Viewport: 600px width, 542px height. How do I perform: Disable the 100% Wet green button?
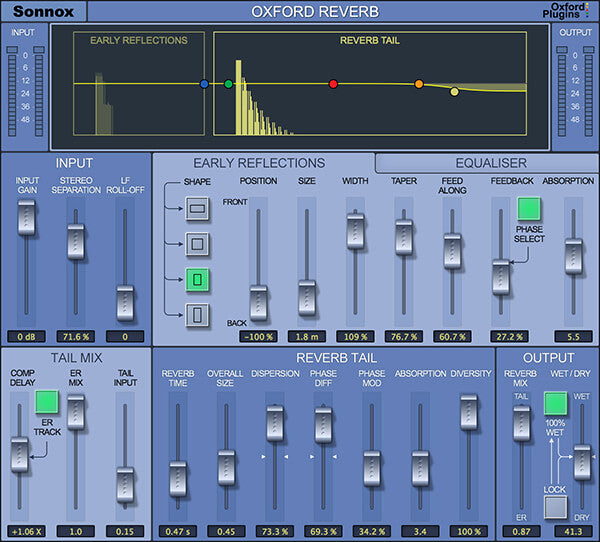pyautogui.click(x=555, y=404)
